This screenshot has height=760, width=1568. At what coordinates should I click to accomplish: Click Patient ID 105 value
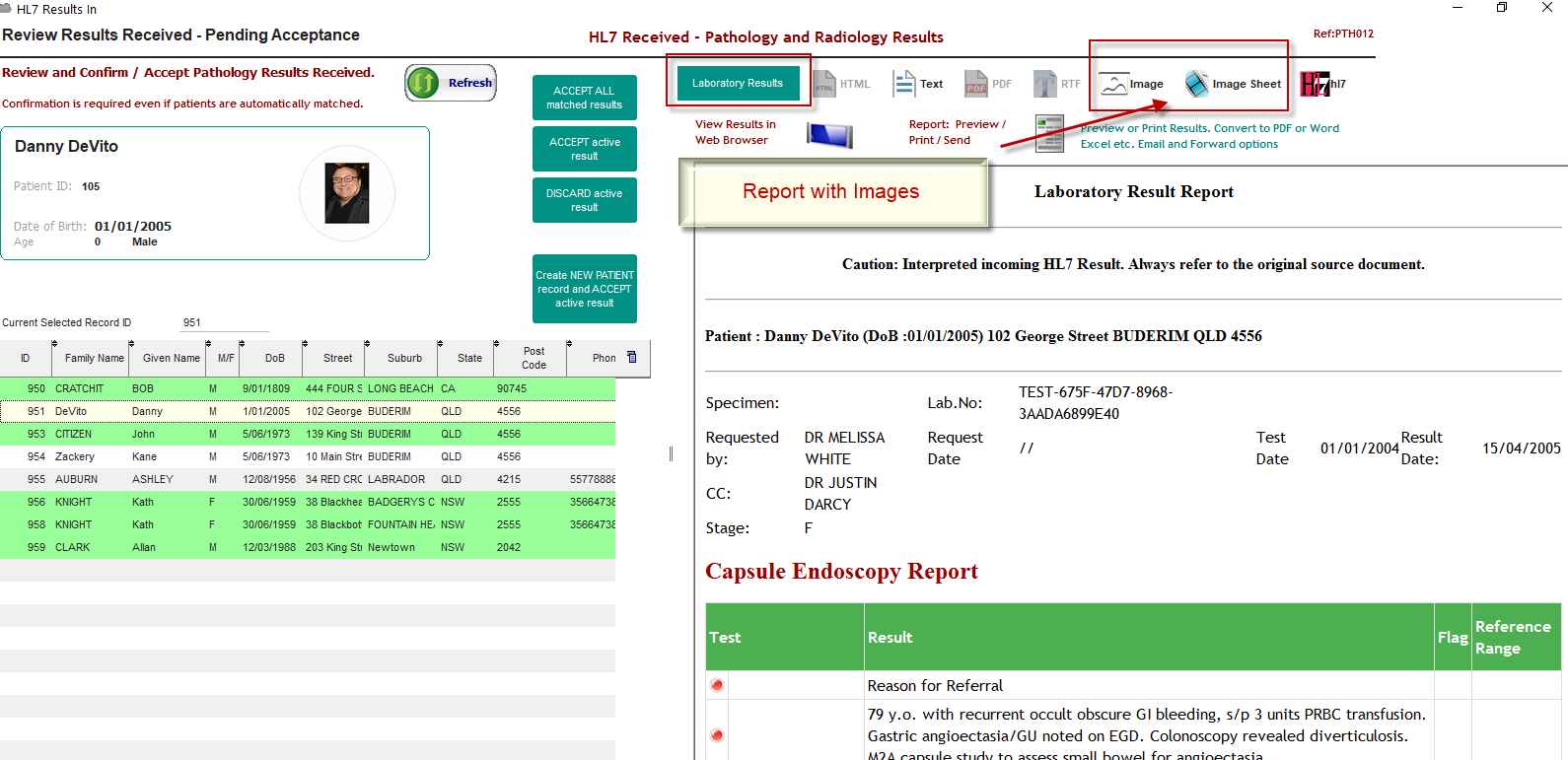click(x=91, y=186)
